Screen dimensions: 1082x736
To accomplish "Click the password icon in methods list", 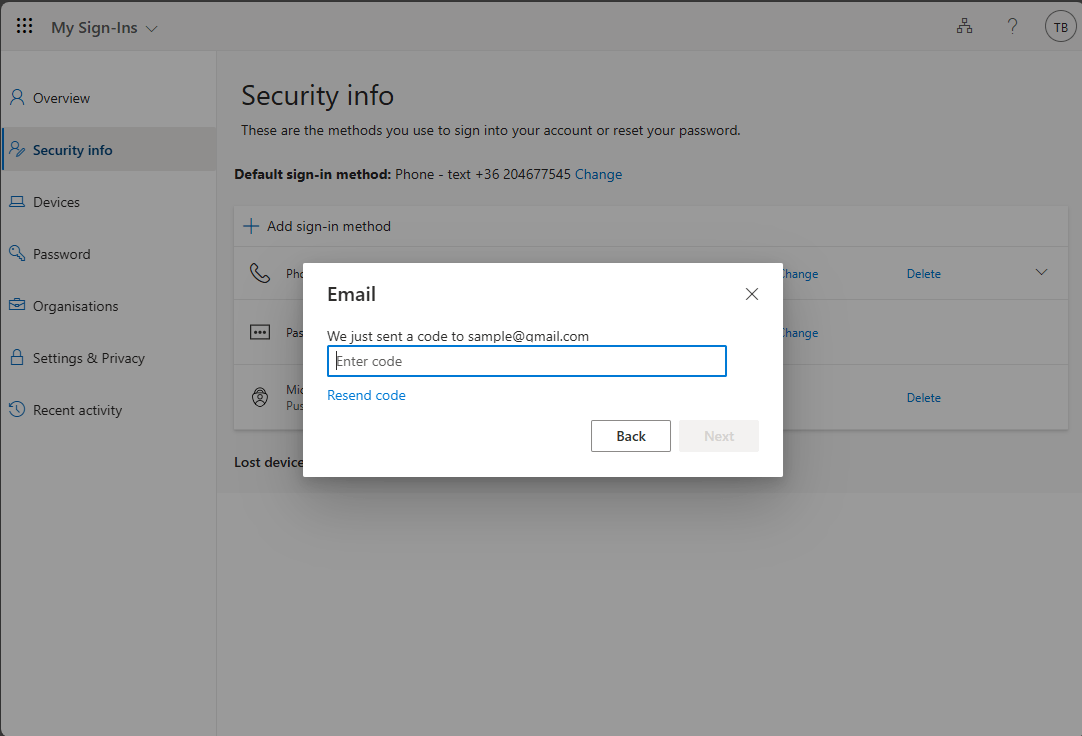I will click(x=260, y=333).
